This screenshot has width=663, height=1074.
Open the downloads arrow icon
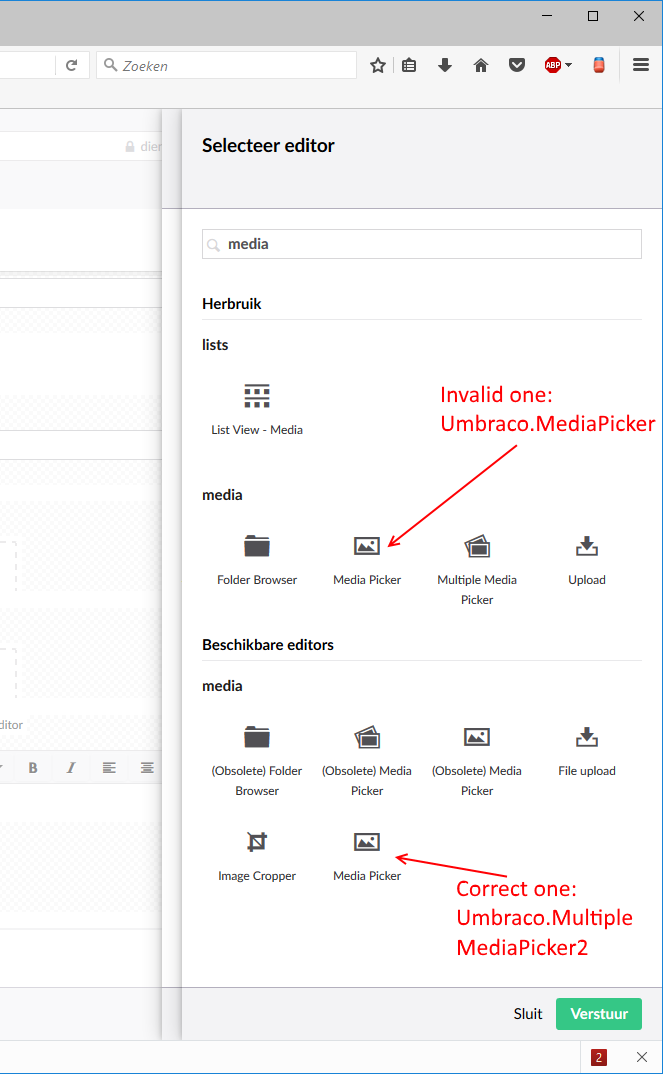point(445,65)
